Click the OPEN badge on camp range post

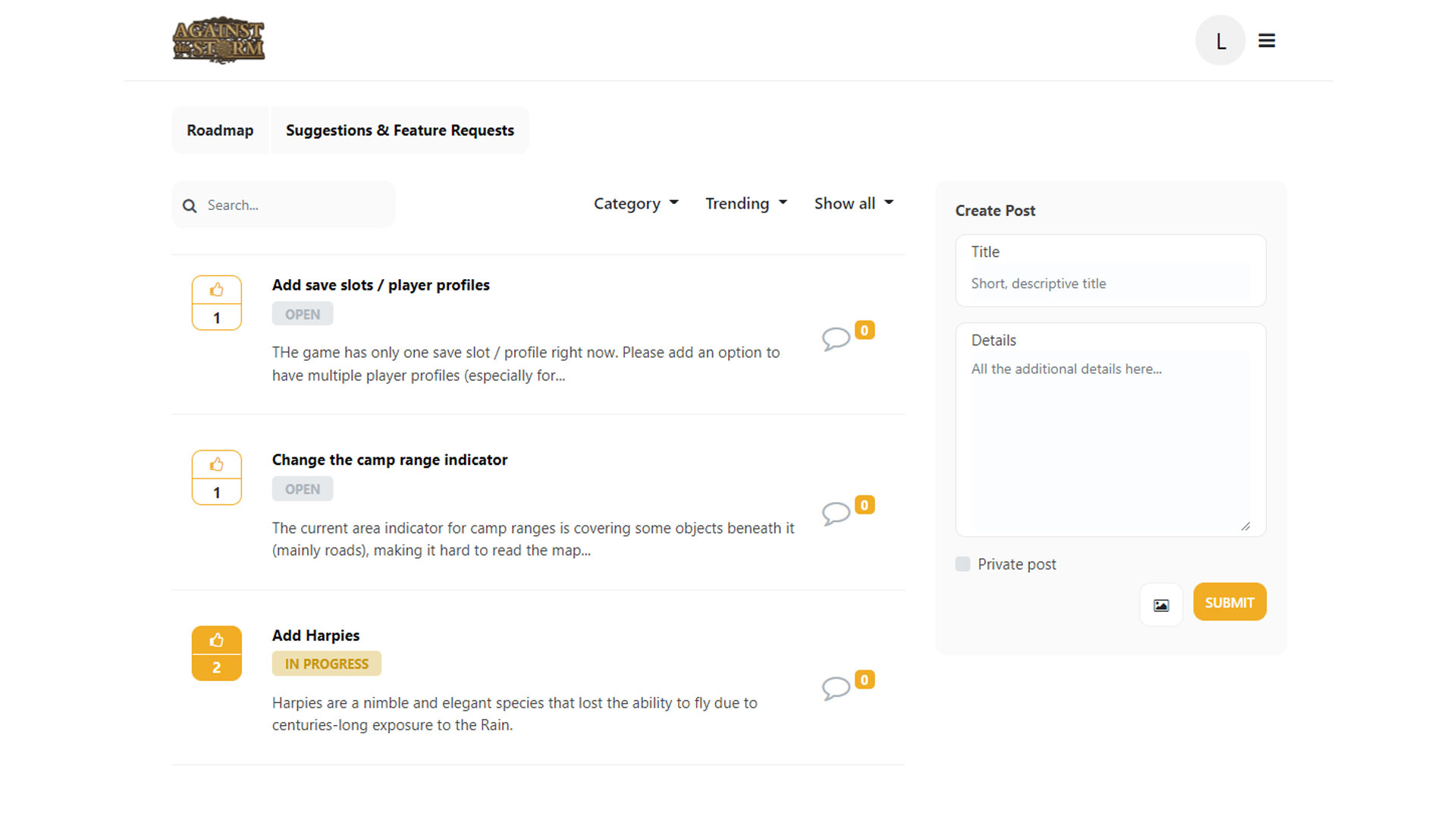(303, 489)
